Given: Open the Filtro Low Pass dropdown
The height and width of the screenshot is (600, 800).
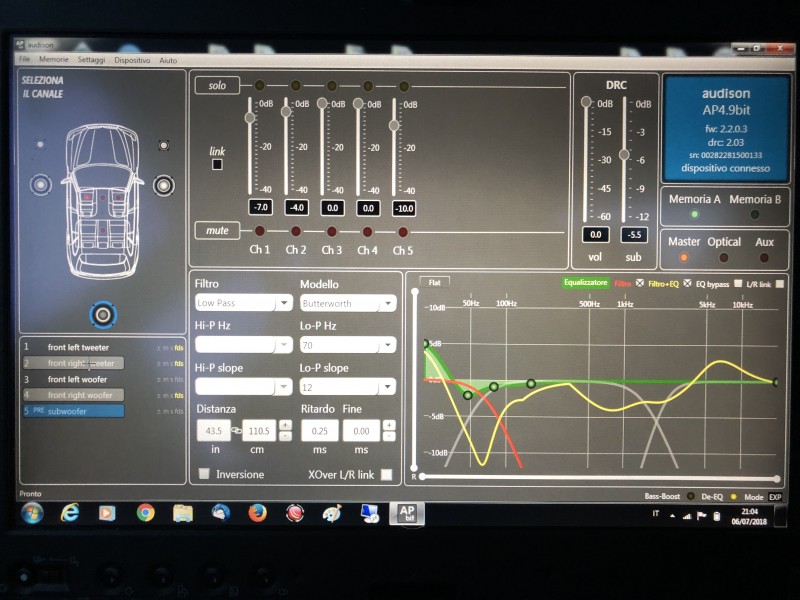Looking at the screenshot, I should [244, 303].
